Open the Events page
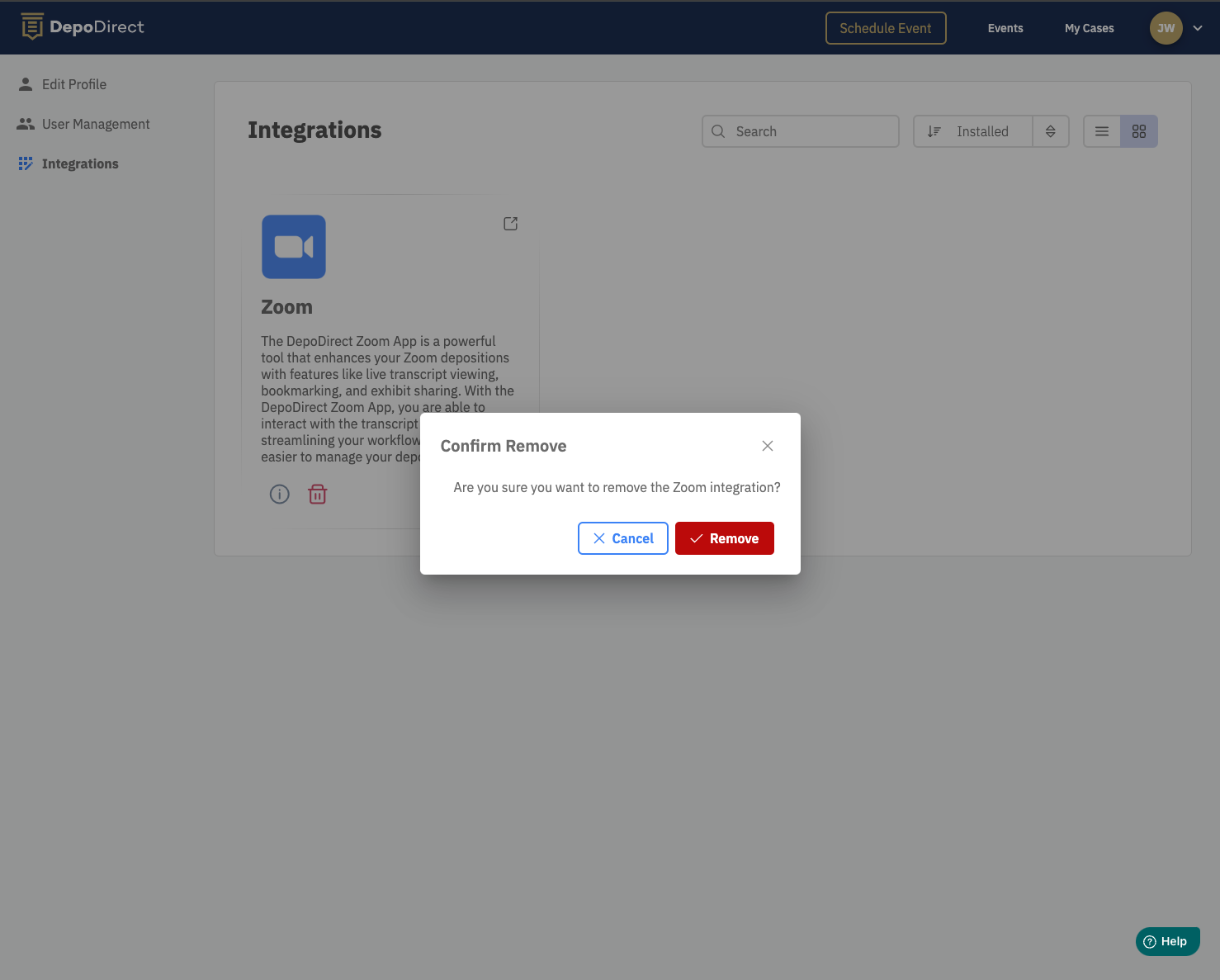Viewport: 1220px width, 980px height. click(x=1005, y=28)
